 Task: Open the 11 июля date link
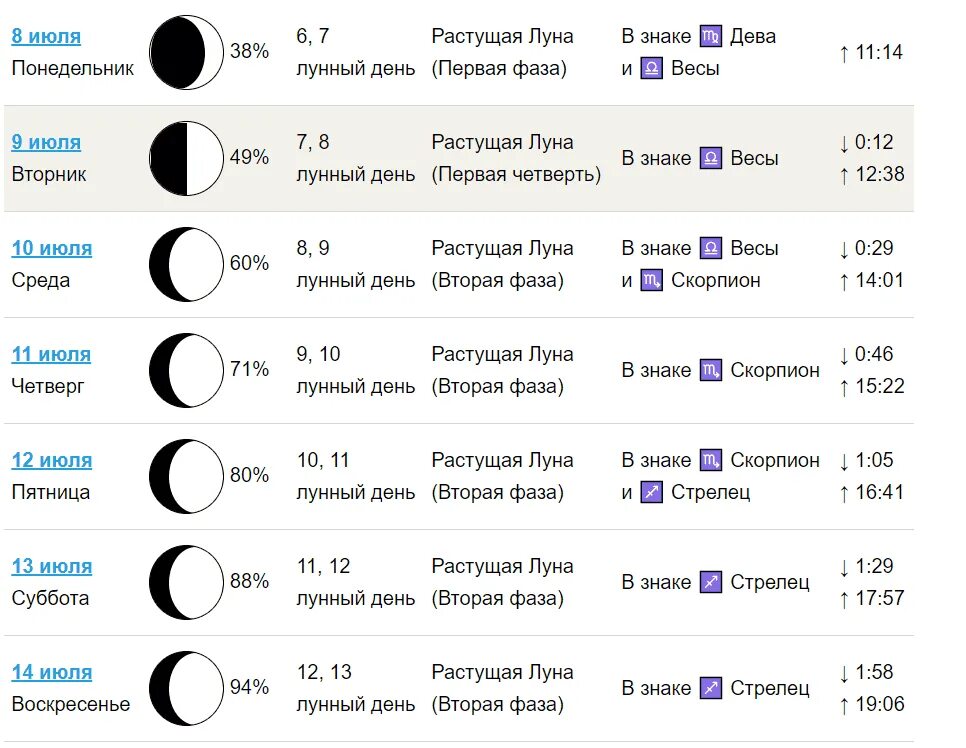[51, 354]
